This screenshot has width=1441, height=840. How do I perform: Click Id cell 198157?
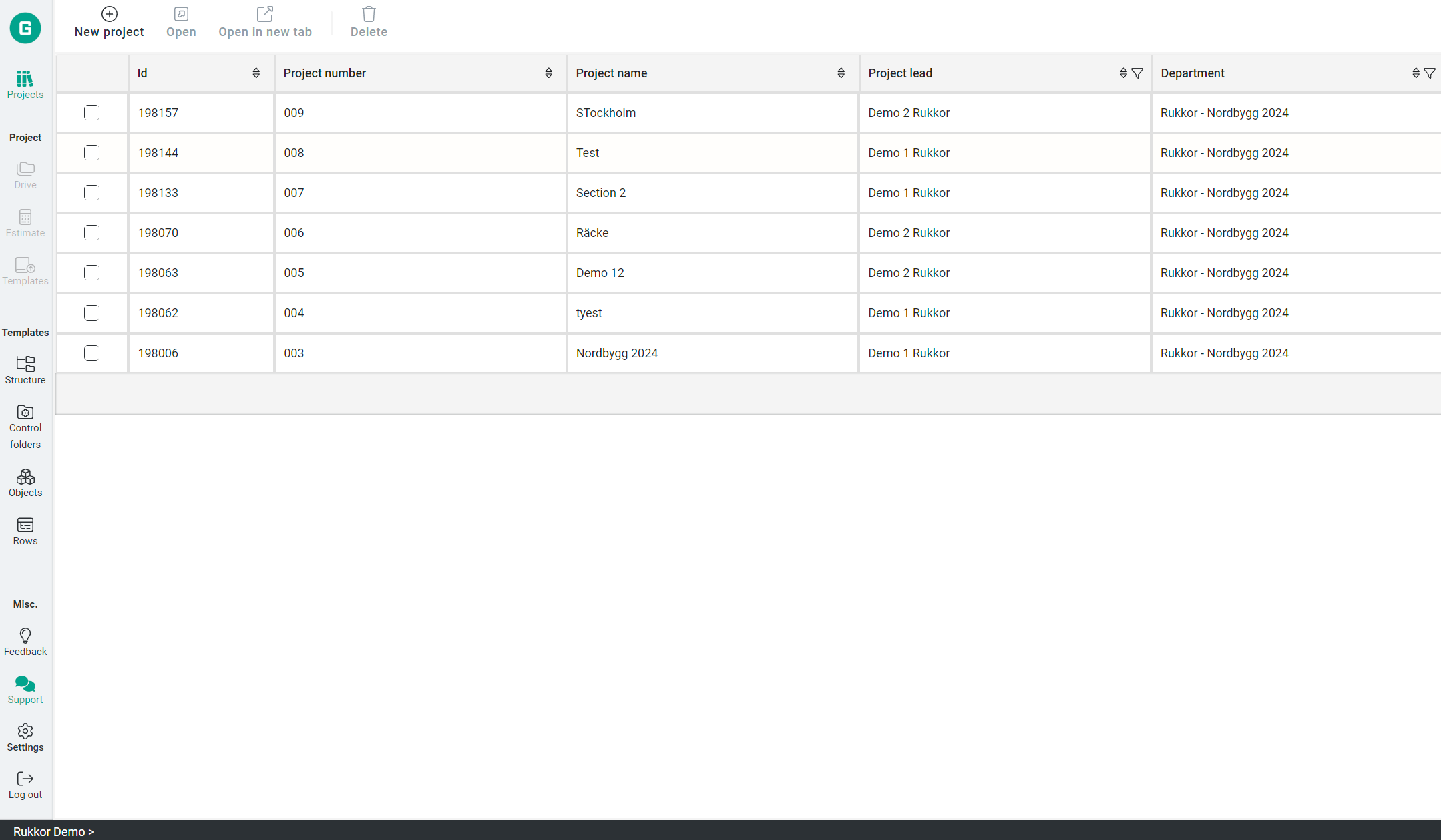(x=201, y=113)
